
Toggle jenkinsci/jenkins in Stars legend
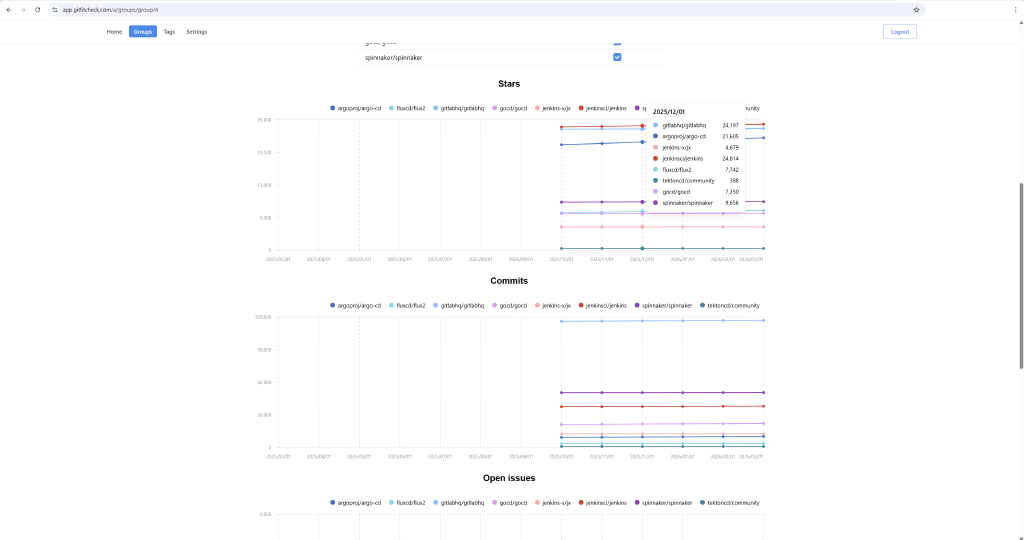602,108
